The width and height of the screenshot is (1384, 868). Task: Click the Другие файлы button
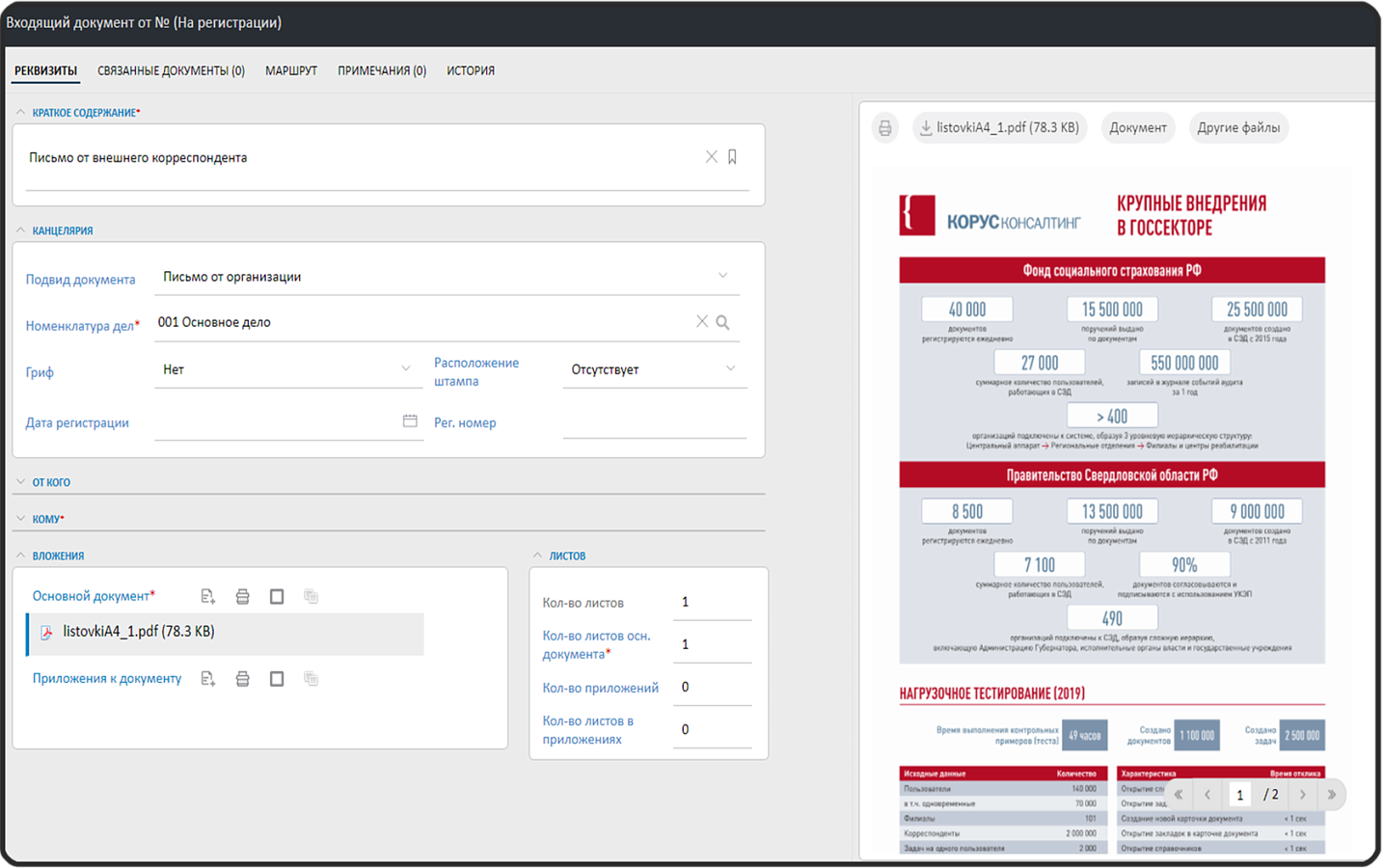pos(1238,127)
